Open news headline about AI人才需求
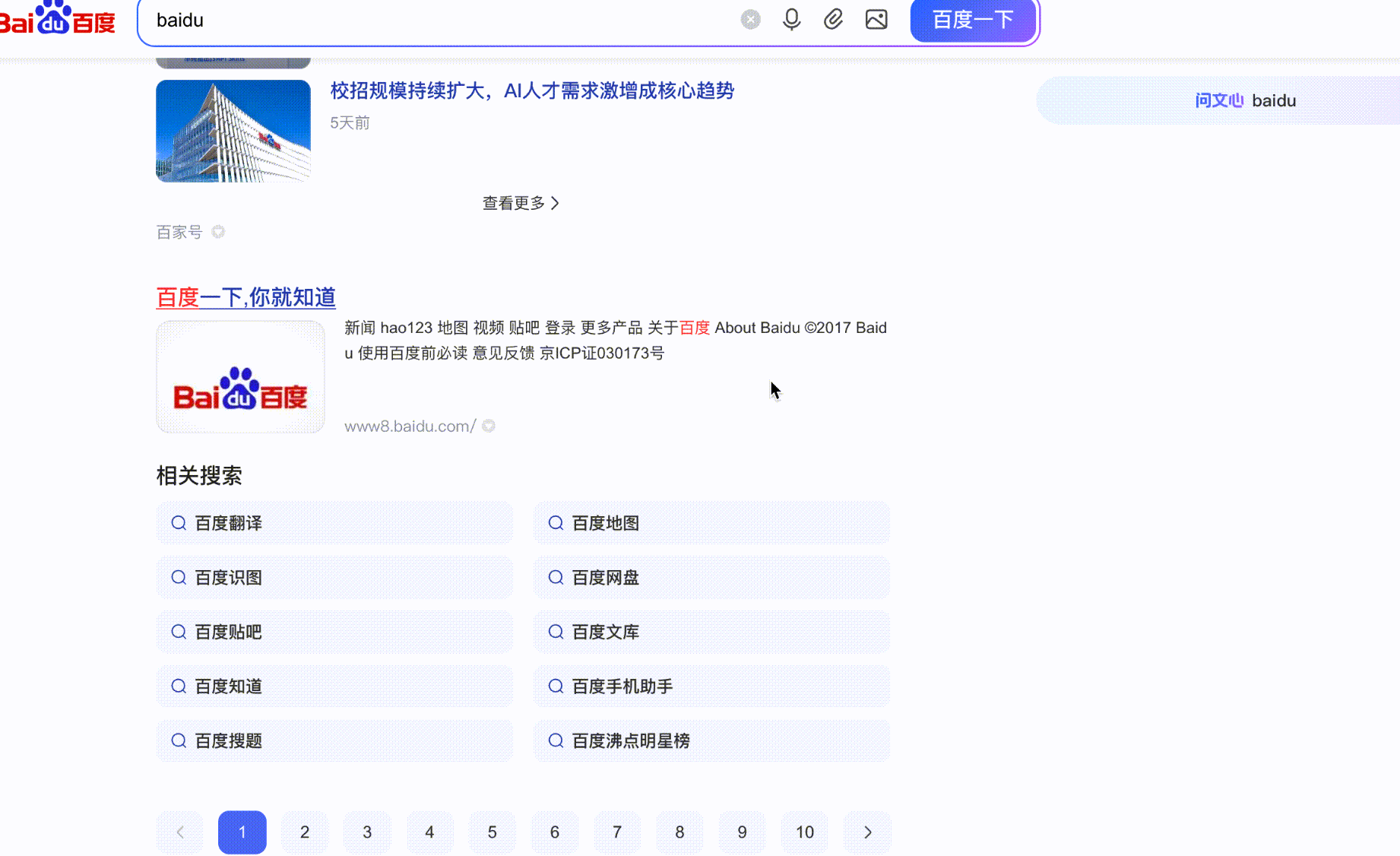 tap(532, 91)
